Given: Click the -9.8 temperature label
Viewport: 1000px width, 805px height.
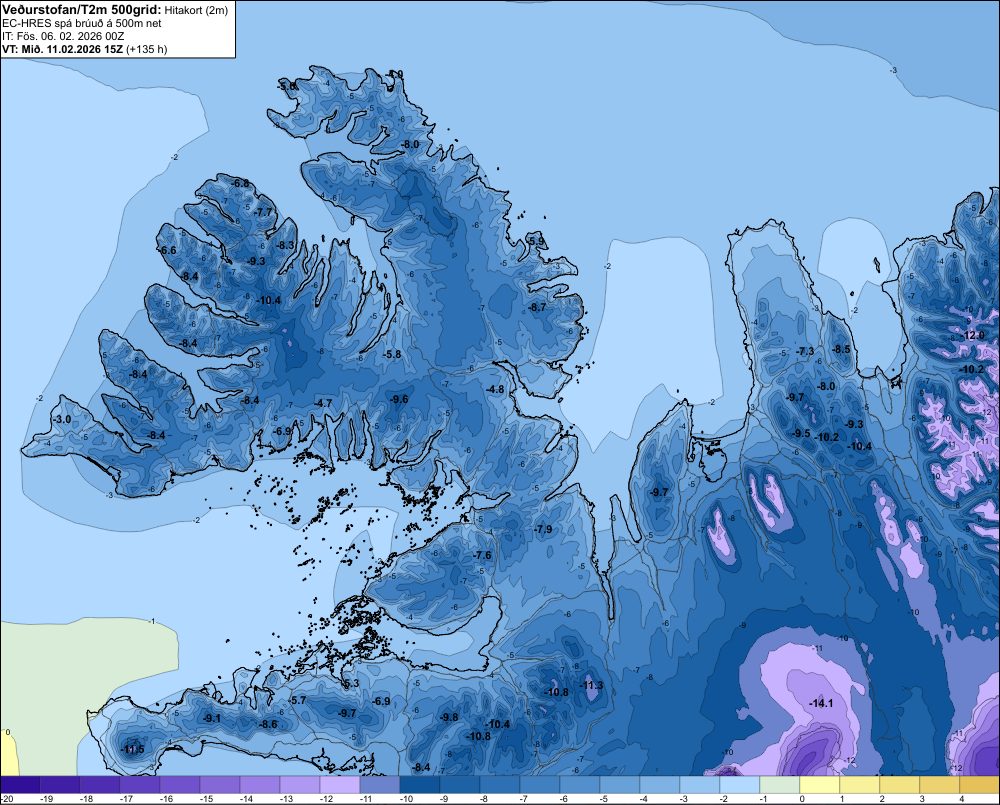Looking at the screenshot, I should [x=449, y=717].
